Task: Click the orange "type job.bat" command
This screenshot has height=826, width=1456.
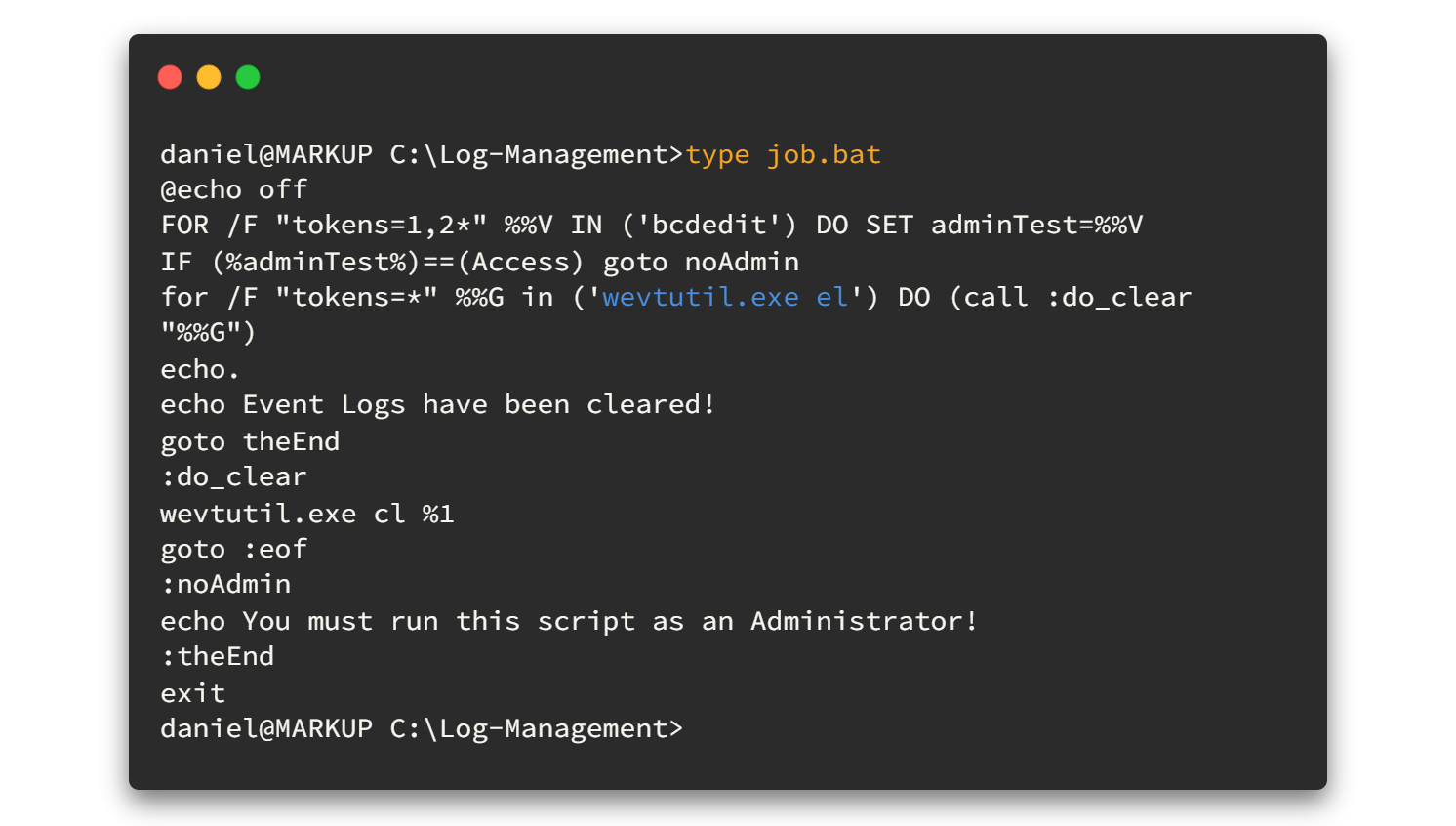Action: 783,154
